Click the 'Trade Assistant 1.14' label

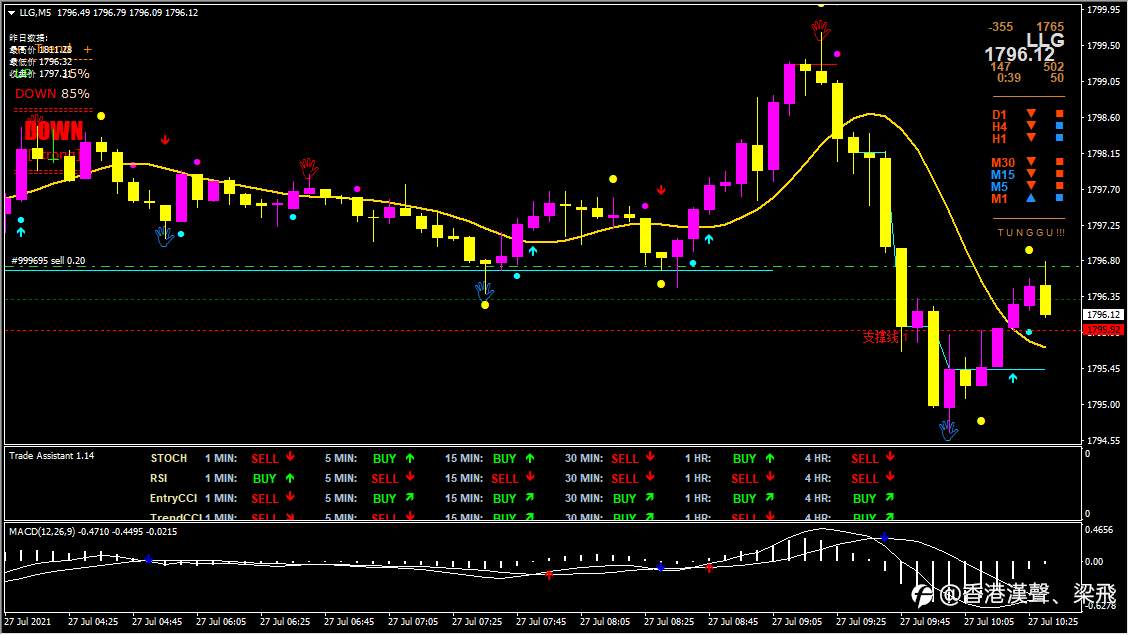[x=51, y=456]
